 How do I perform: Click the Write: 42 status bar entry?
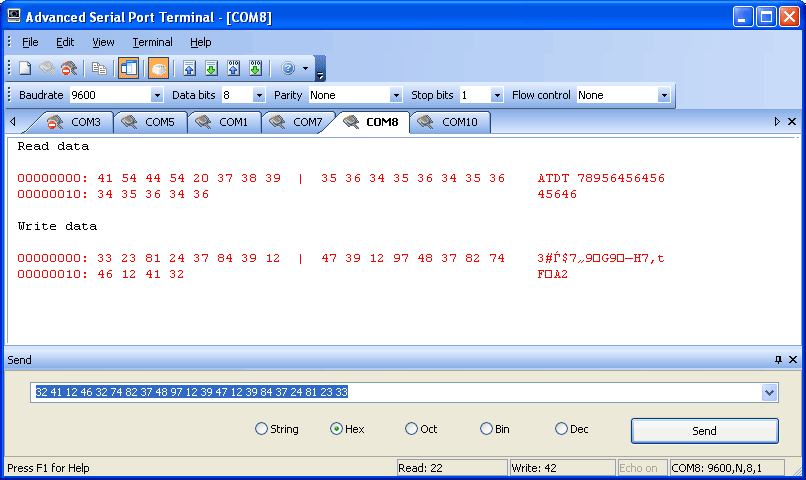562,468
